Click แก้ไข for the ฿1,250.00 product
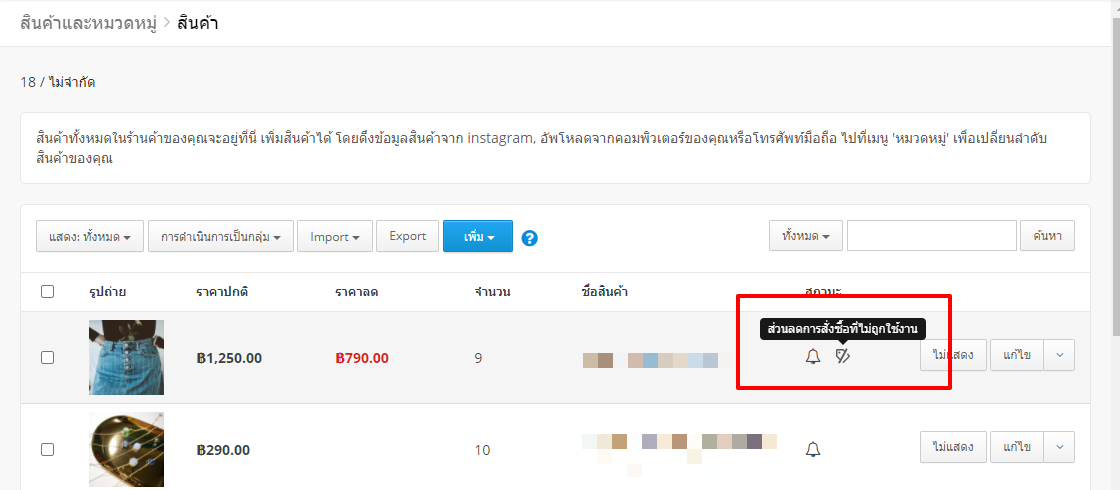 pos(1016,355)
